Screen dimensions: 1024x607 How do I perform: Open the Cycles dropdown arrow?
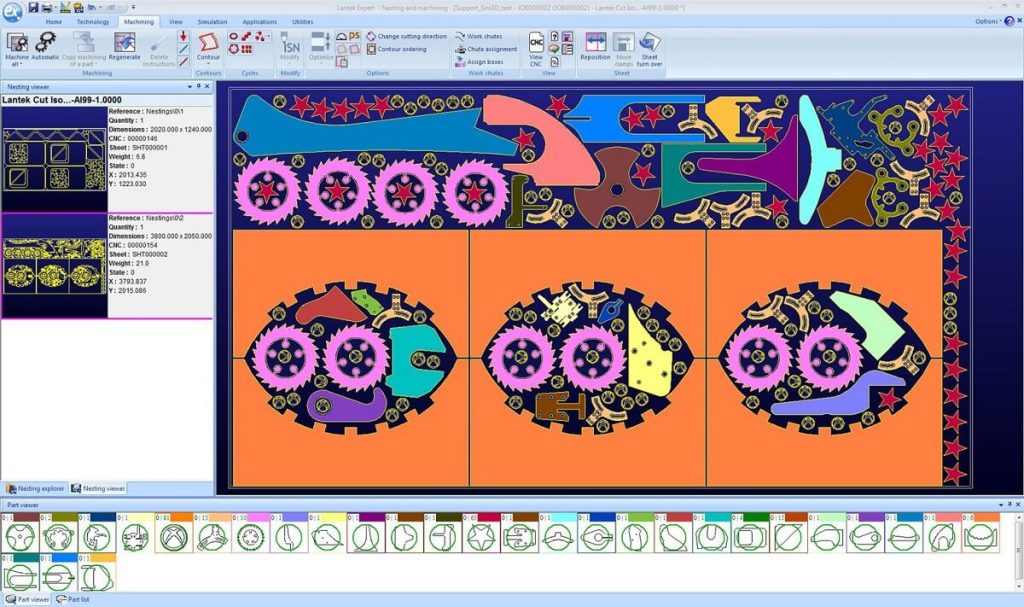(267, 37)
